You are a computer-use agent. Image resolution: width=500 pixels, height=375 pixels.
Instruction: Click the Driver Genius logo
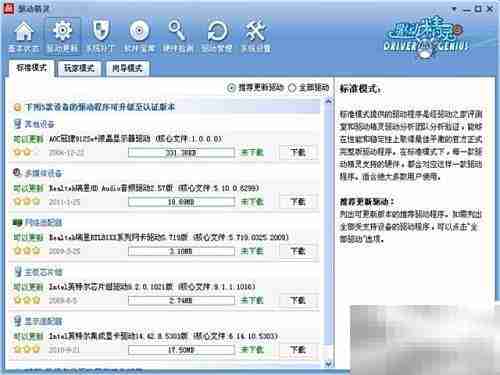pyautogui.click(x=427, y=39)
